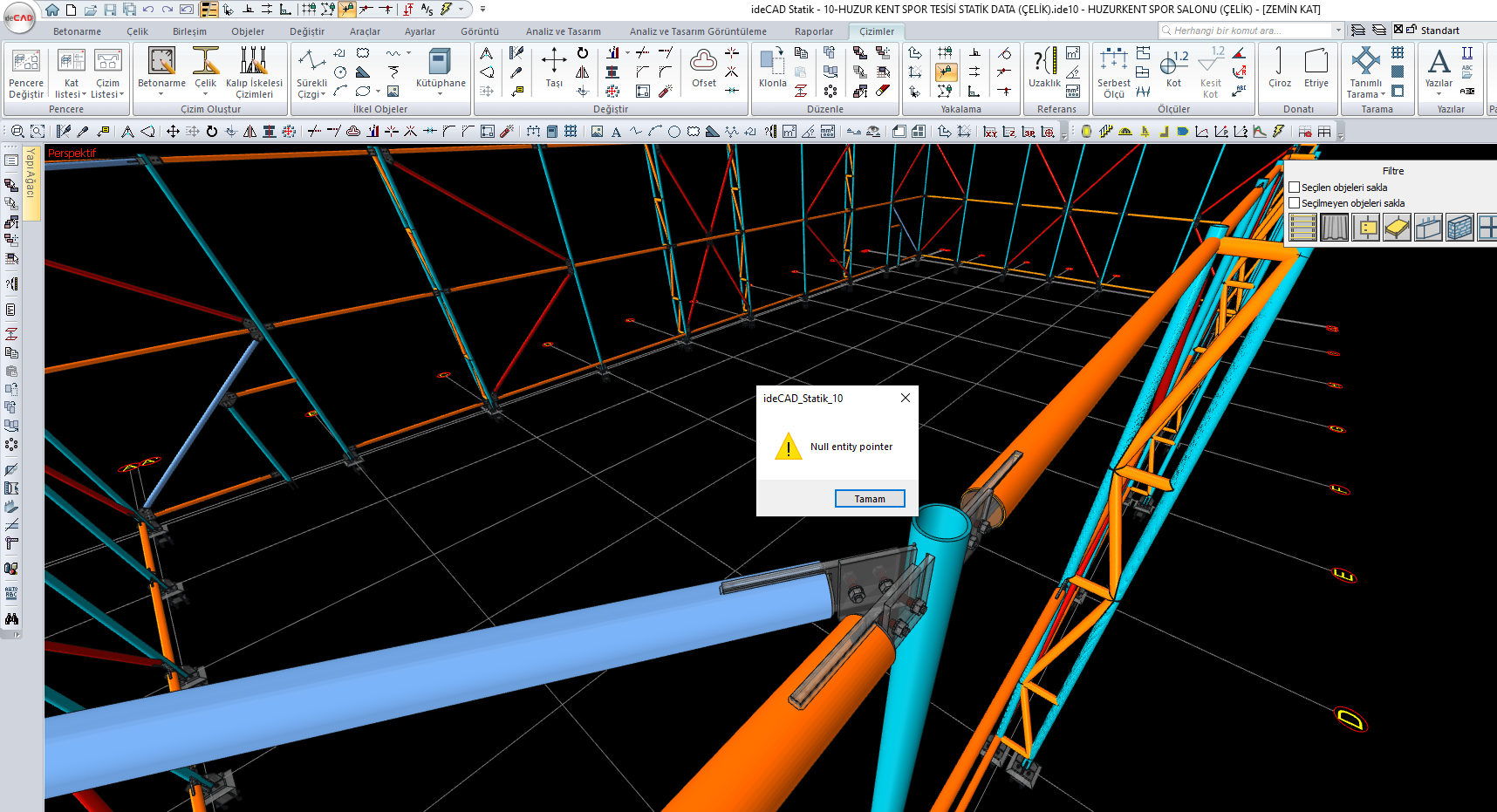Click the circle tool in İlkel Objeler
The width and height of the screenshot is (1497, 812).
(x=341, y=72)
